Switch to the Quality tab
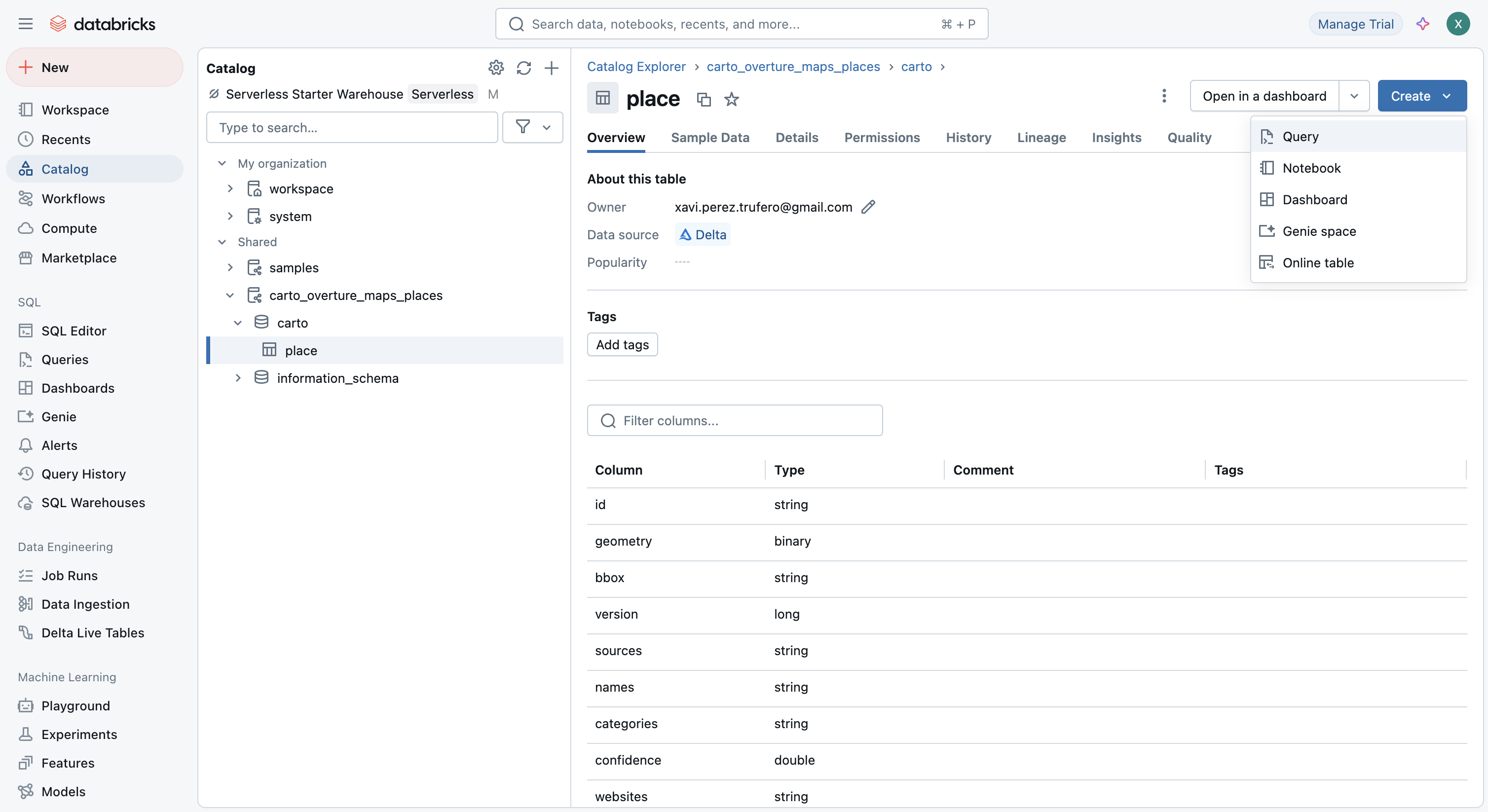This screenshot has width=1488, height=812. pos(1189,138)
